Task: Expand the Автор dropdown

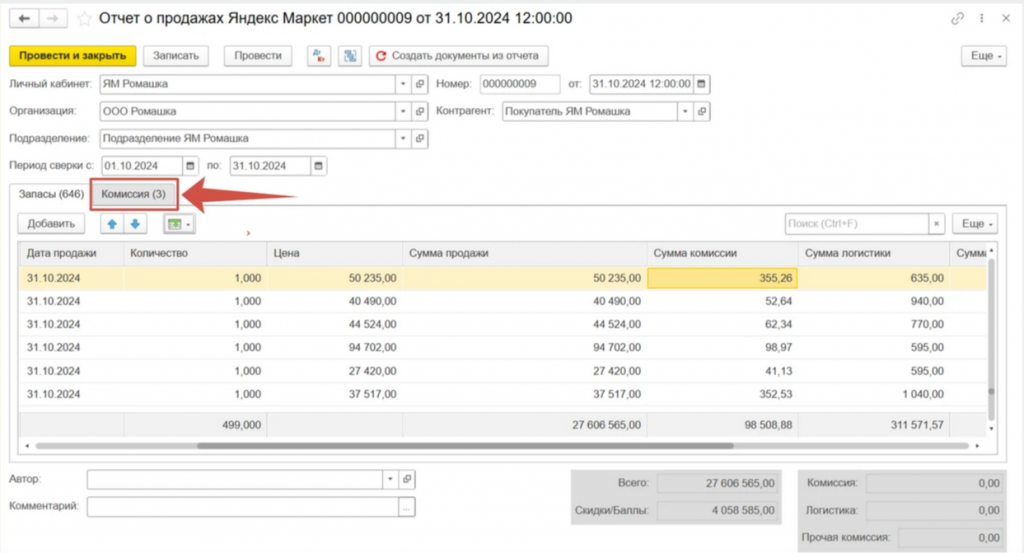Action: pyautogui.click(x=389, y=480)
